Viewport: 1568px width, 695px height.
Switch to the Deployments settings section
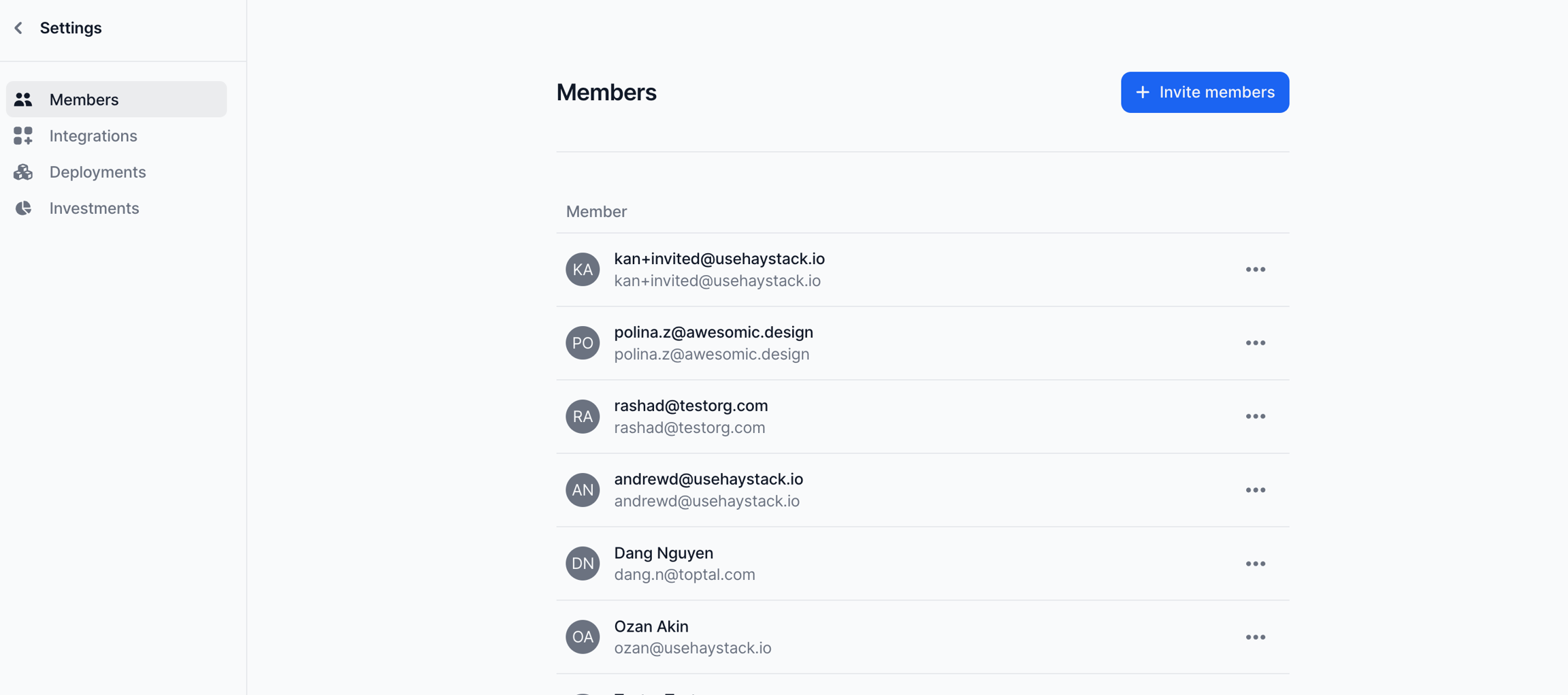[x=97, y=172]
